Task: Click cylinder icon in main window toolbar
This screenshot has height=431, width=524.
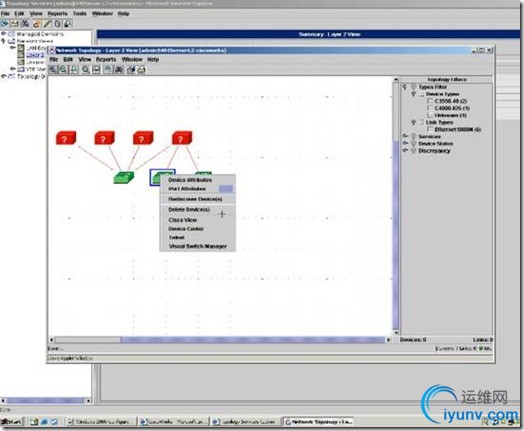Action: (57, 24)
